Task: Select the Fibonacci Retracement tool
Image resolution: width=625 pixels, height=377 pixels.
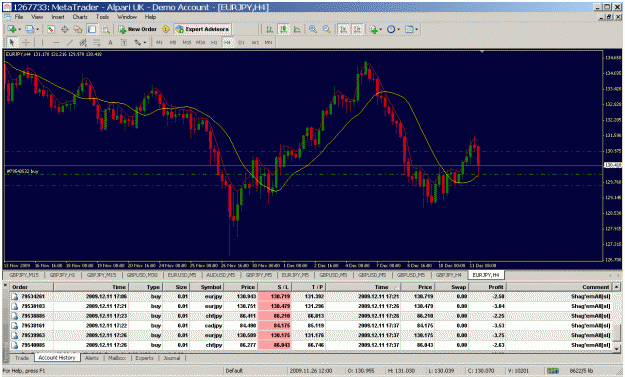Action: pos(96,42)
